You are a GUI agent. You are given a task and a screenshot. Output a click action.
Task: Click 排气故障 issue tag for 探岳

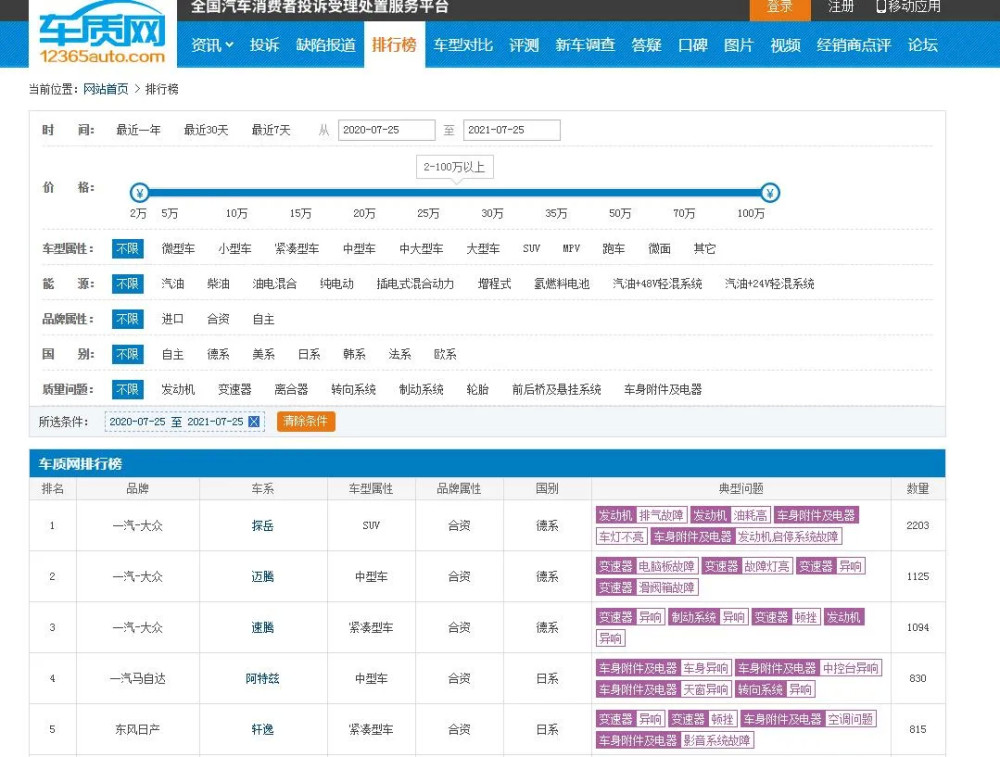coord(661,515)
